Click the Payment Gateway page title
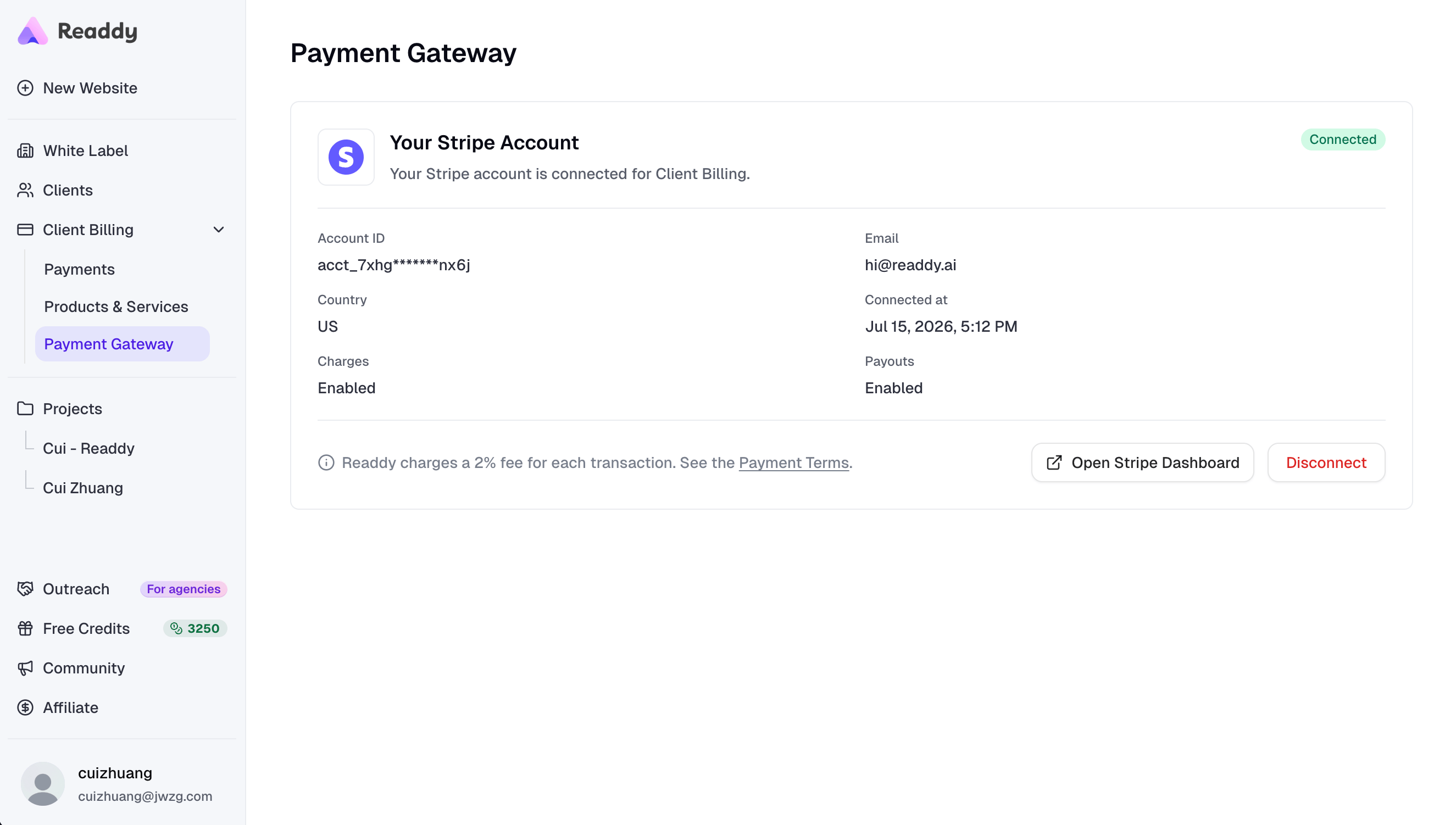The image size is (1456, 825). (x=403, y=53)
